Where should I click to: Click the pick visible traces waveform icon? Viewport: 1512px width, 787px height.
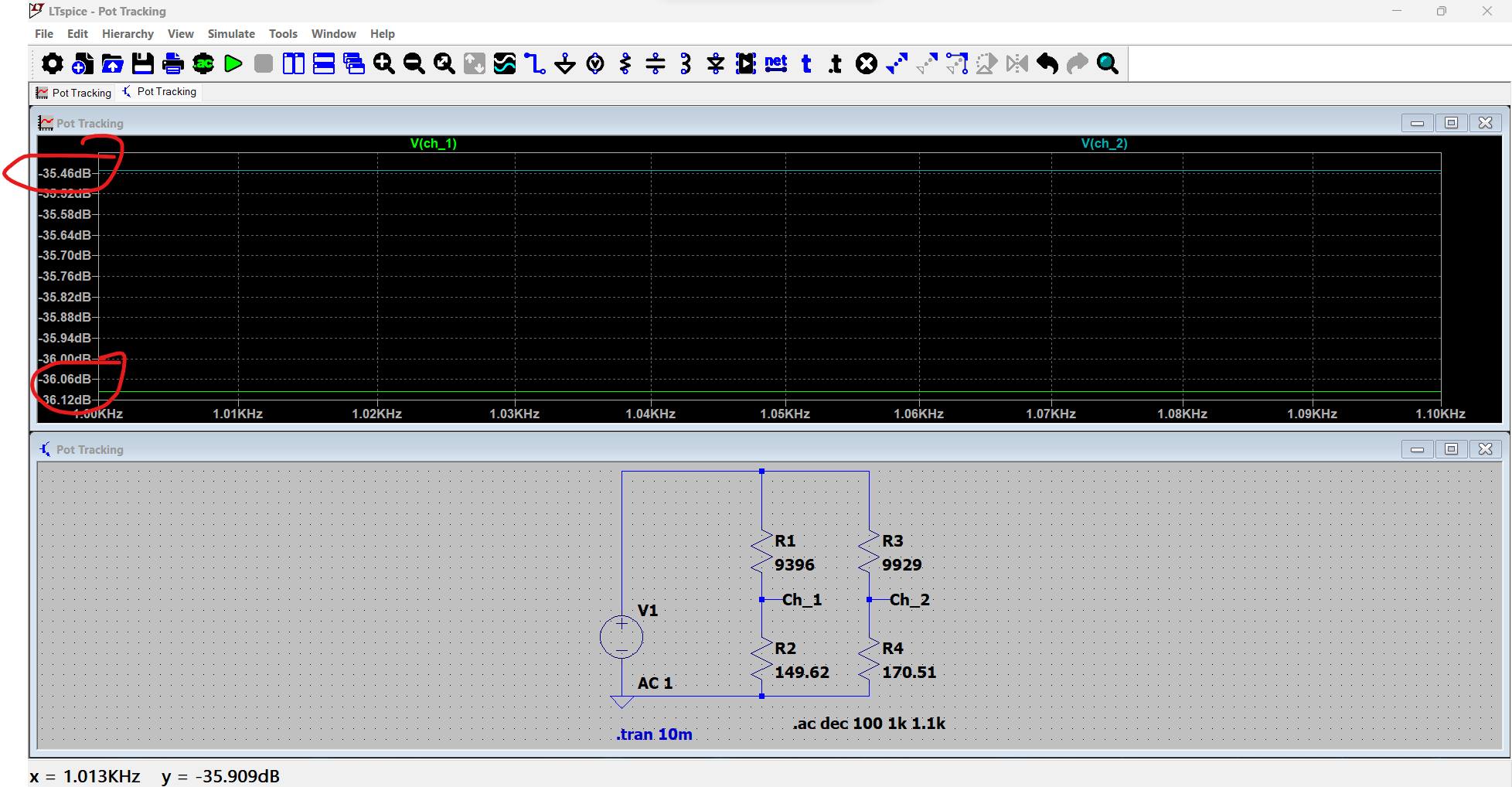pos(505,63)
